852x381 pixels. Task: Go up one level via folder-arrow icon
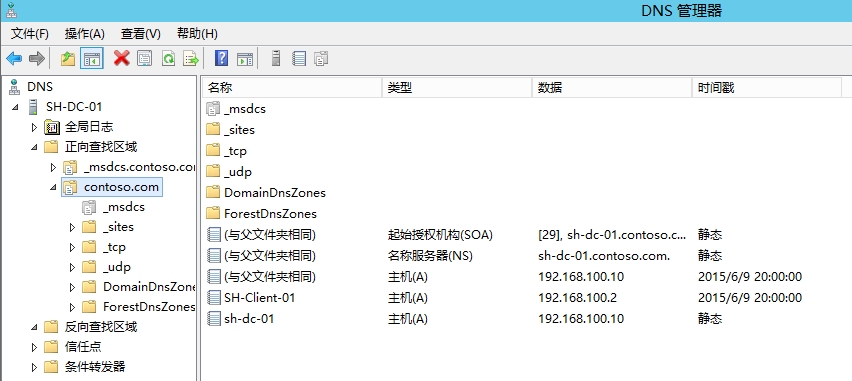[x=68, y=59]
